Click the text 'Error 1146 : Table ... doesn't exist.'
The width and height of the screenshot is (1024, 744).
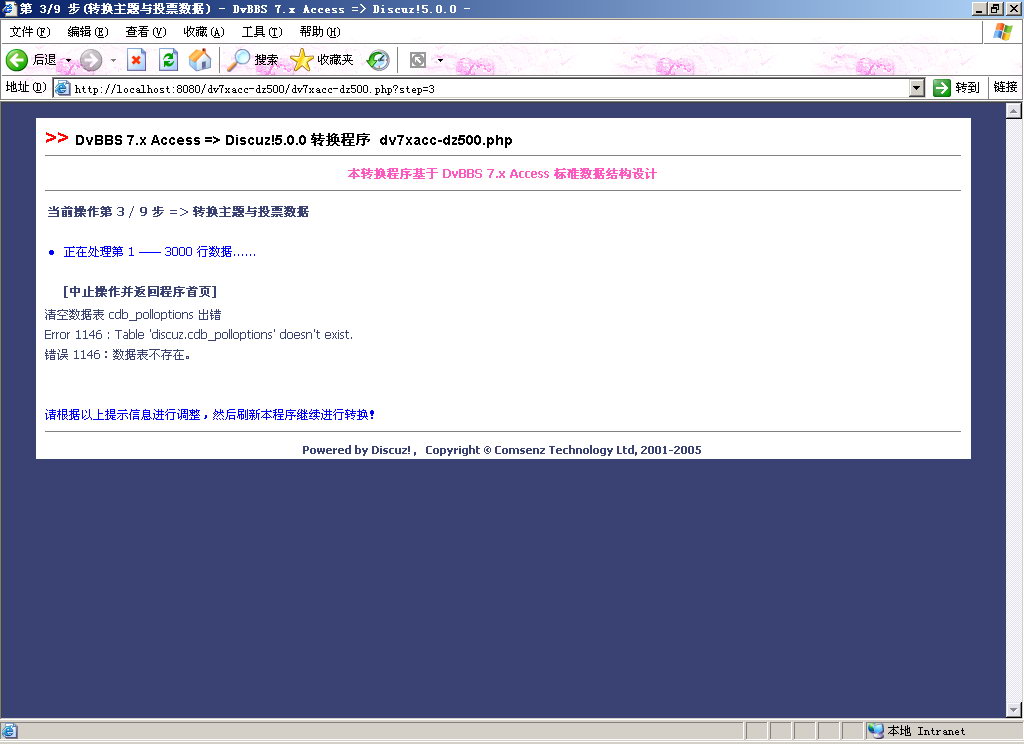(x=199, y=334)
